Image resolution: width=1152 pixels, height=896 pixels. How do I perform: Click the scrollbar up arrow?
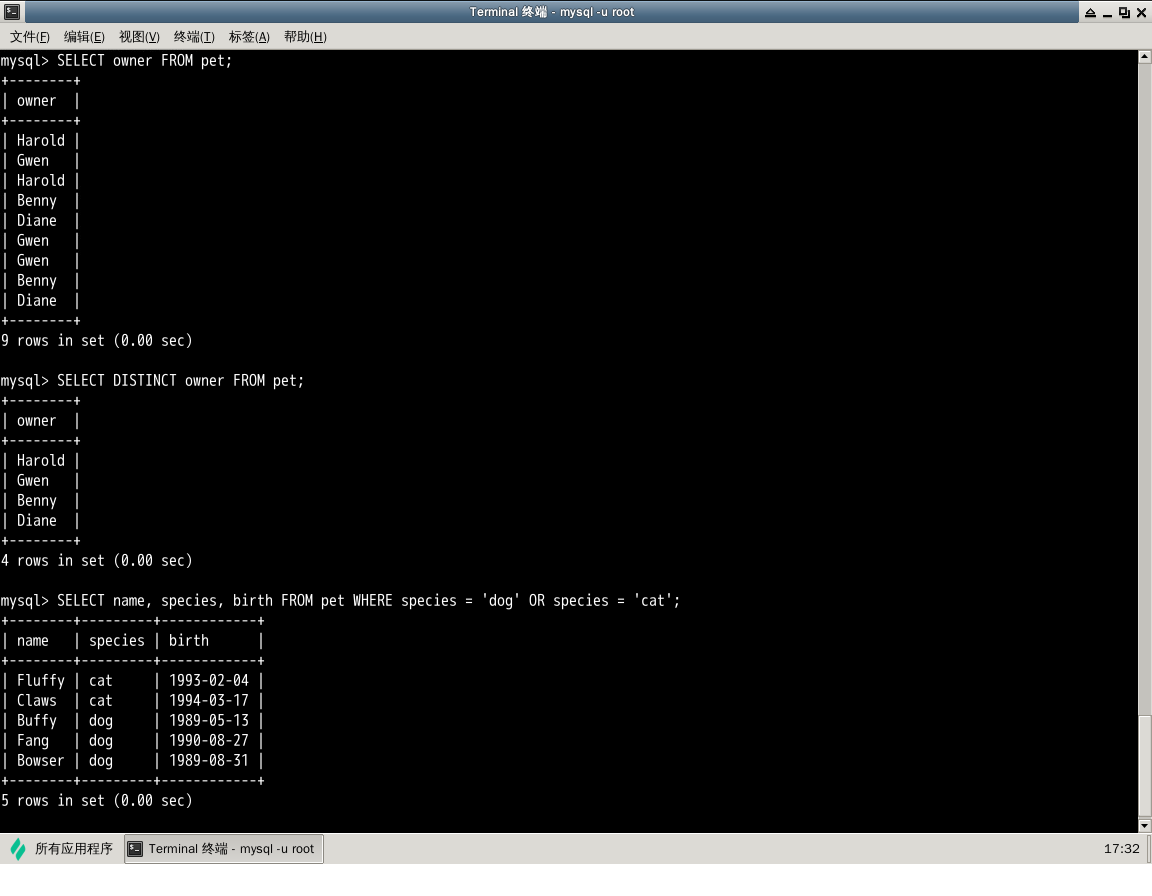coord(1145,57)
